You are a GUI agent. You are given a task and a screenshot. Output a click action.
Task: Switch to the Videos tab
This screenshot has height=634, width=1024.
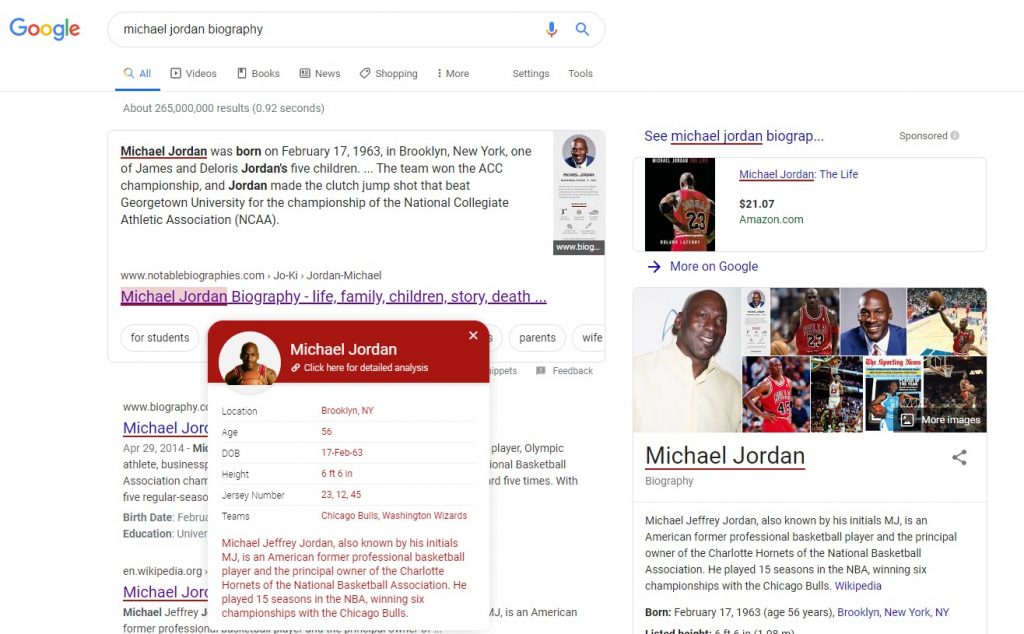193,73
